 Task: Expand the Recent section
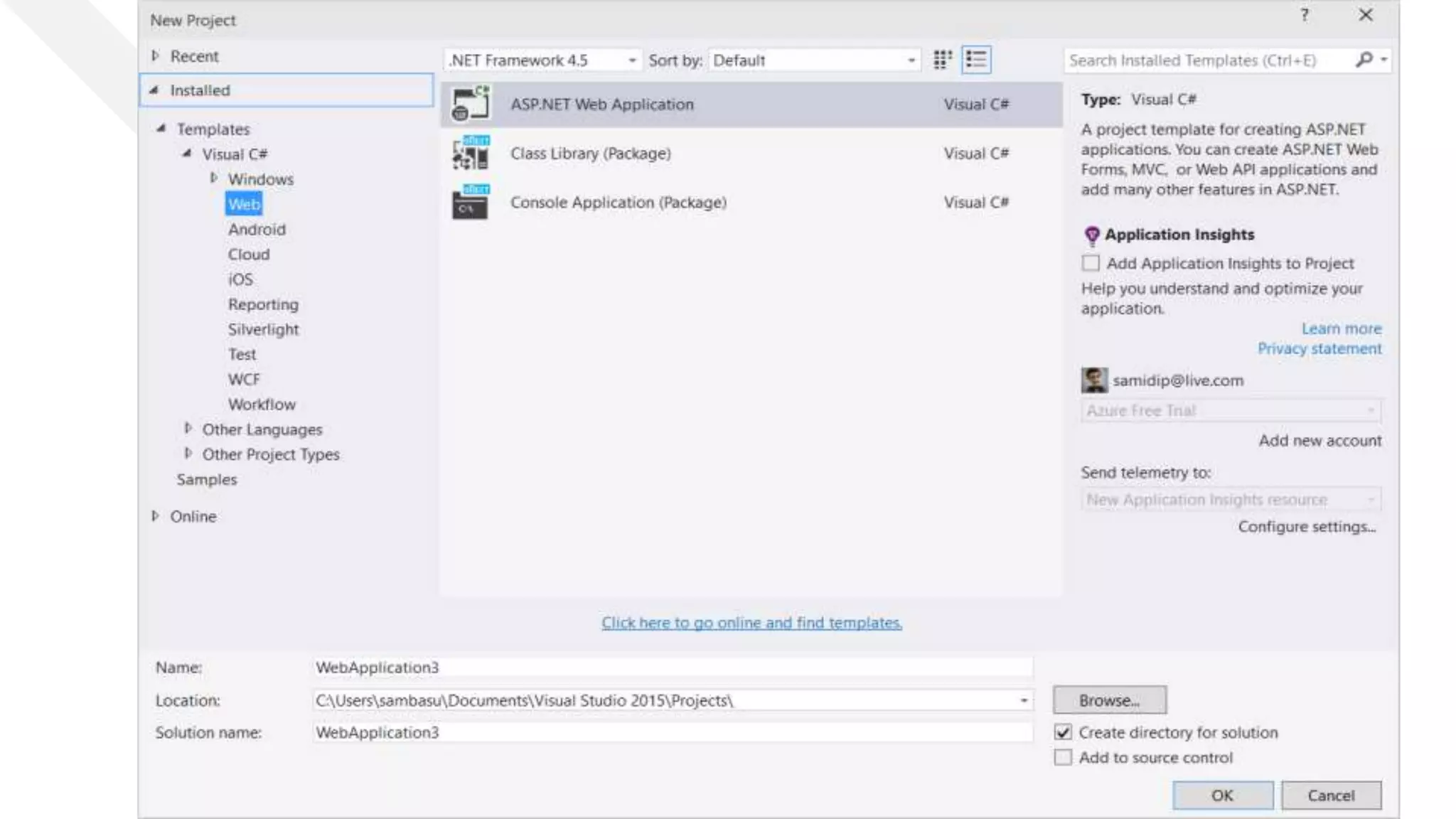point(156,55)
